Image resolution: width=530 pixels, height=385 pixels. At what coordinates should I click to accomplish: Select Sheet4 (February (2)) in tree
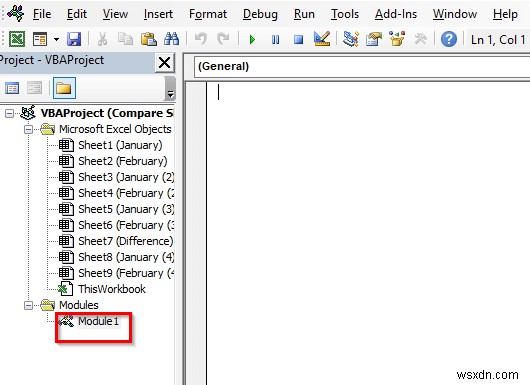[126, 193]
